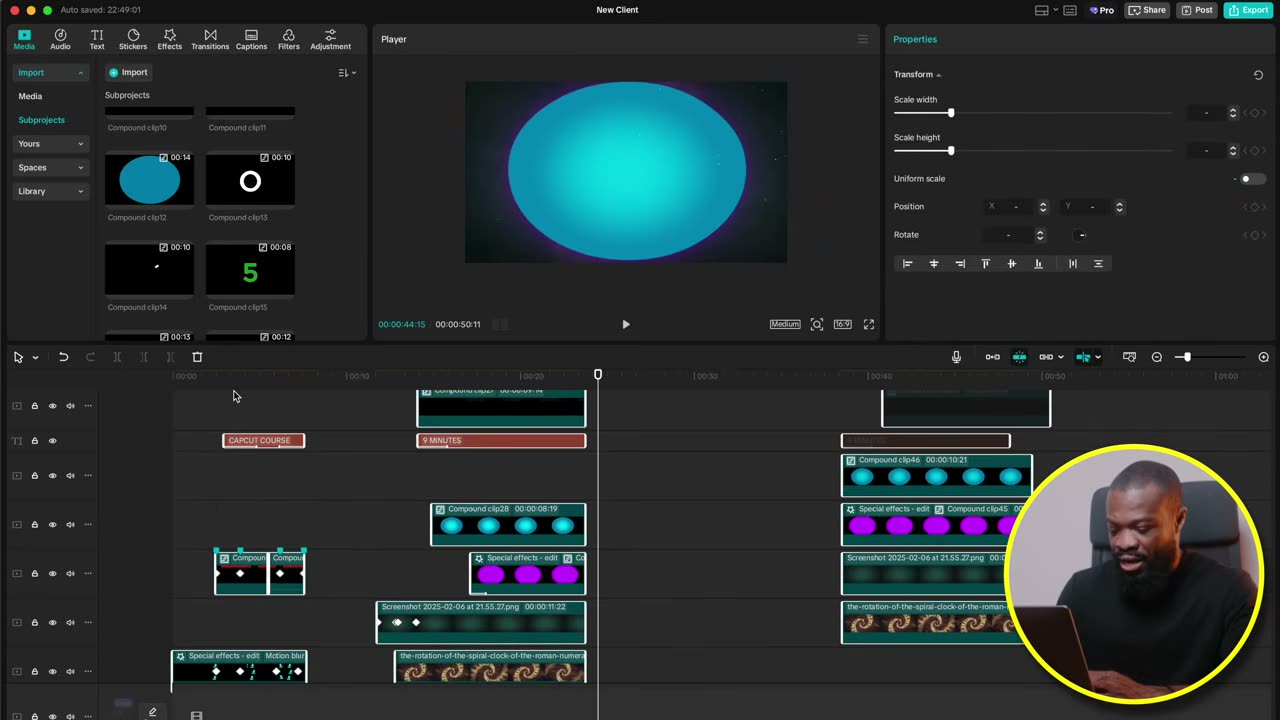The image size is (1280, 720).
Task: Toggle the main track magnet icon
Action: pyautogui.click(x=992, y=357)
